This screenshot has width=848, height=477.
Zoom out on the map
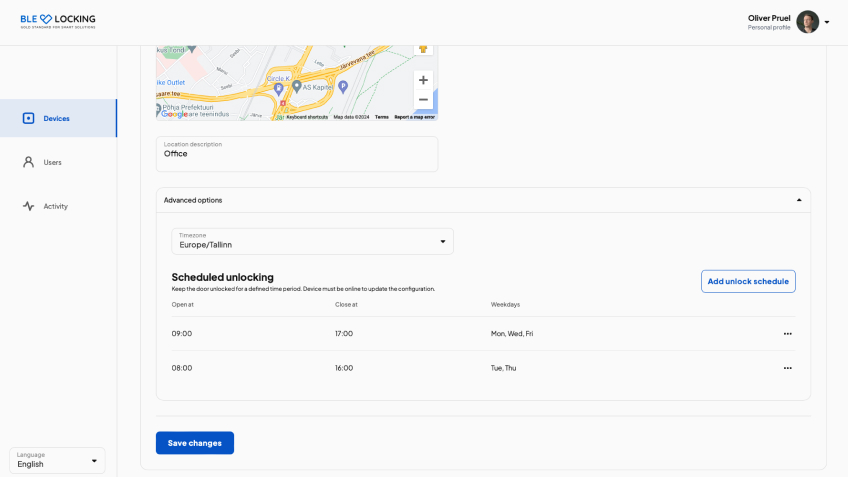[423, 100]
